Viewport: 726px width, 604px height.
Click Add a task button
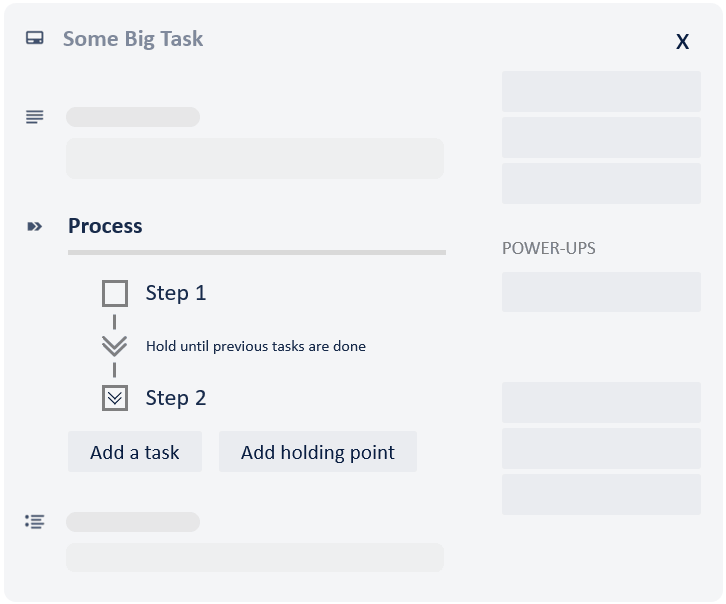[135, 452]
